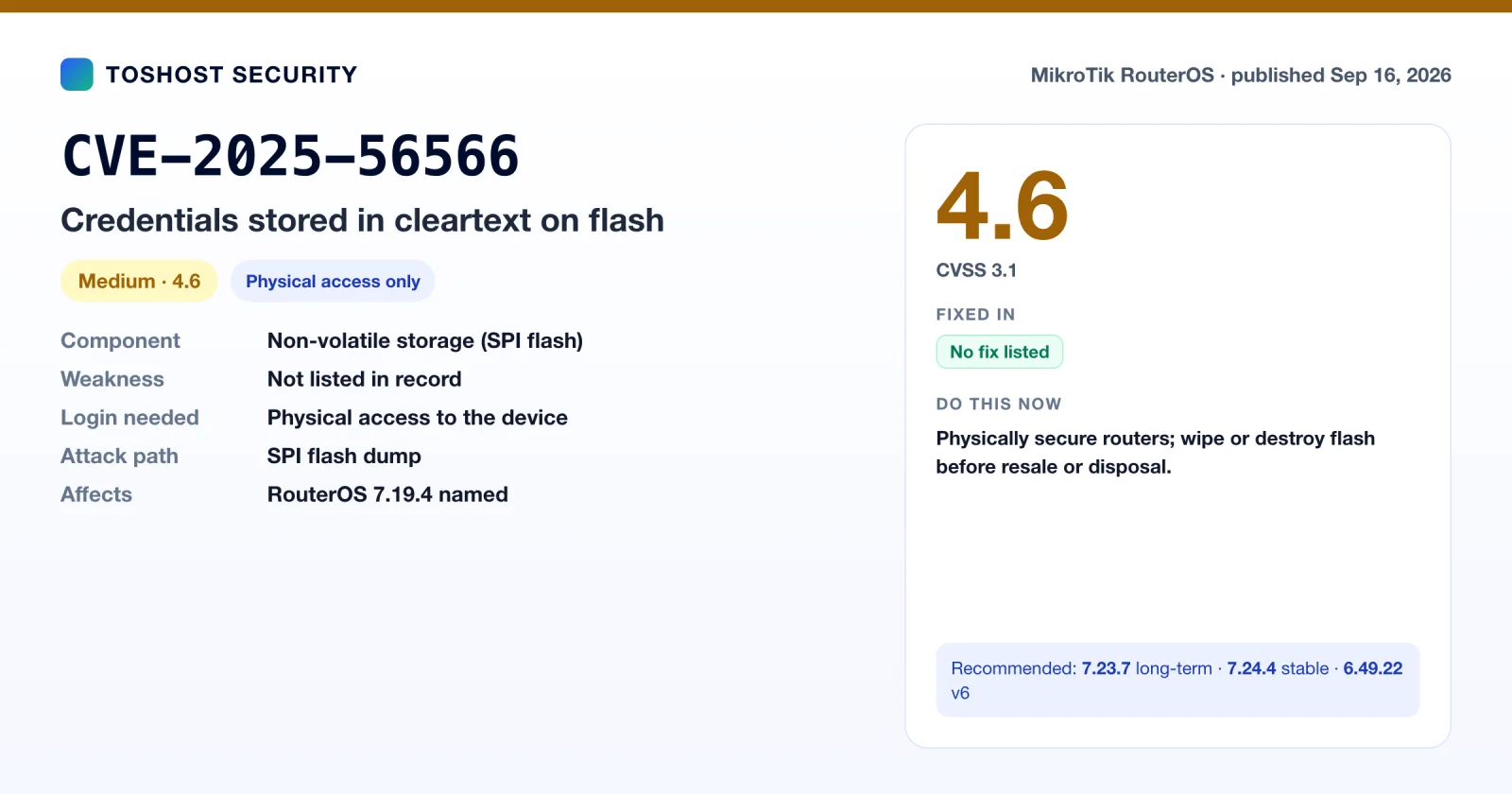The image size is (1512, 794).
Task: Click the Medium · 4.6 severity badge
Action: (x=139, y=281)
